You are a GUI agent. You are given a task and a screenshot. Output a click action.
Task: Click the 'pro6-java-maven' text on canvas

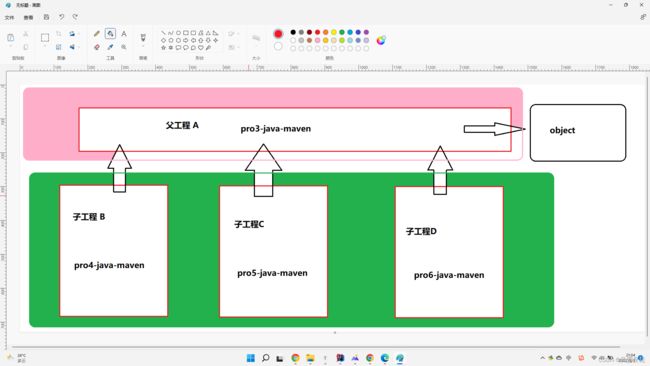pyautogui.click(x=449, y=275)
